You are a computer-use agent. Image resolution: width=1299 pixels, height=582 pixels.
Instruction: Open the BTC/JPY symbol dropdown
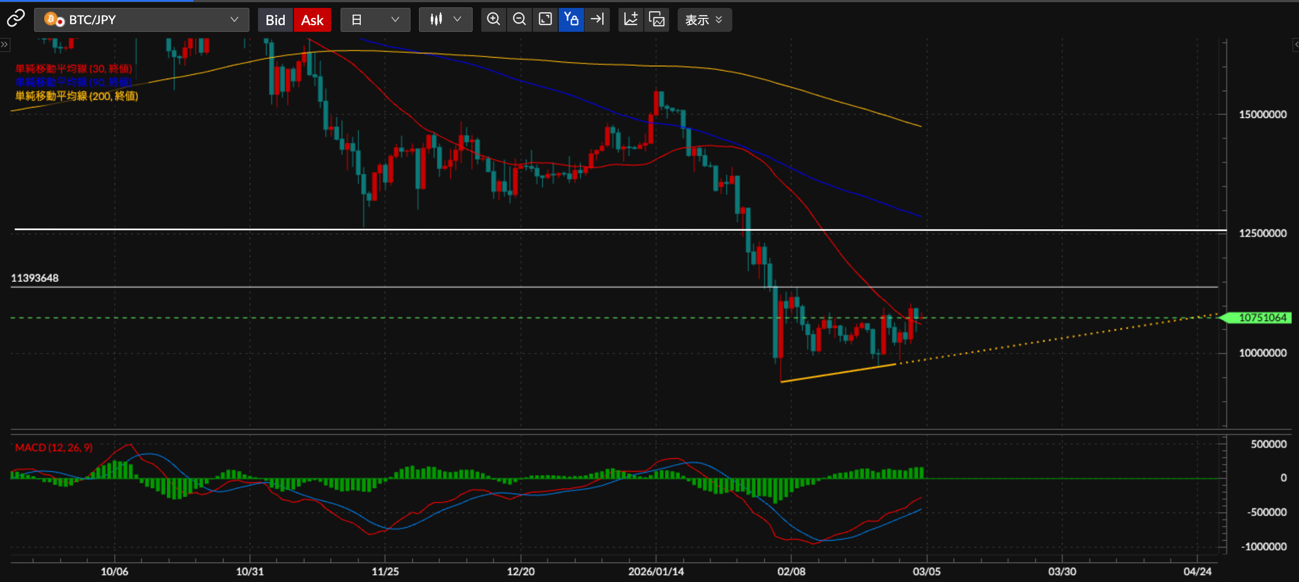click(x=141, y=19)
